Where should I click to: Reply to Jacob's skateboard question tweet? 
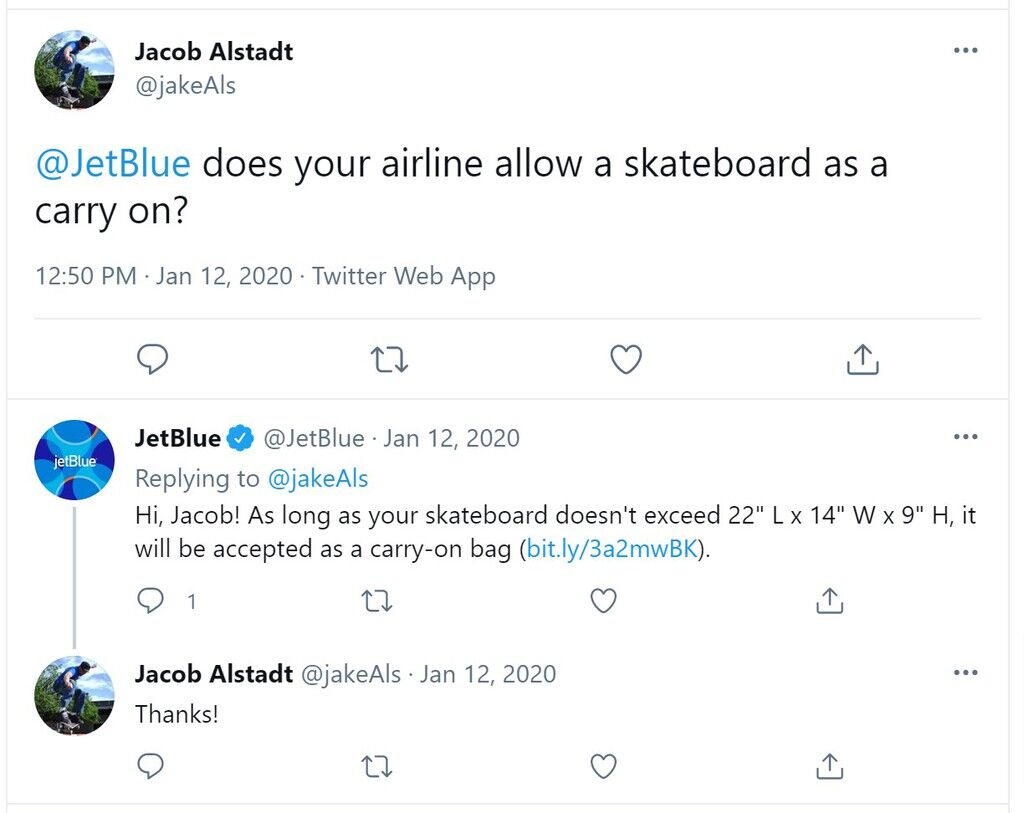[x=152, y=359]
